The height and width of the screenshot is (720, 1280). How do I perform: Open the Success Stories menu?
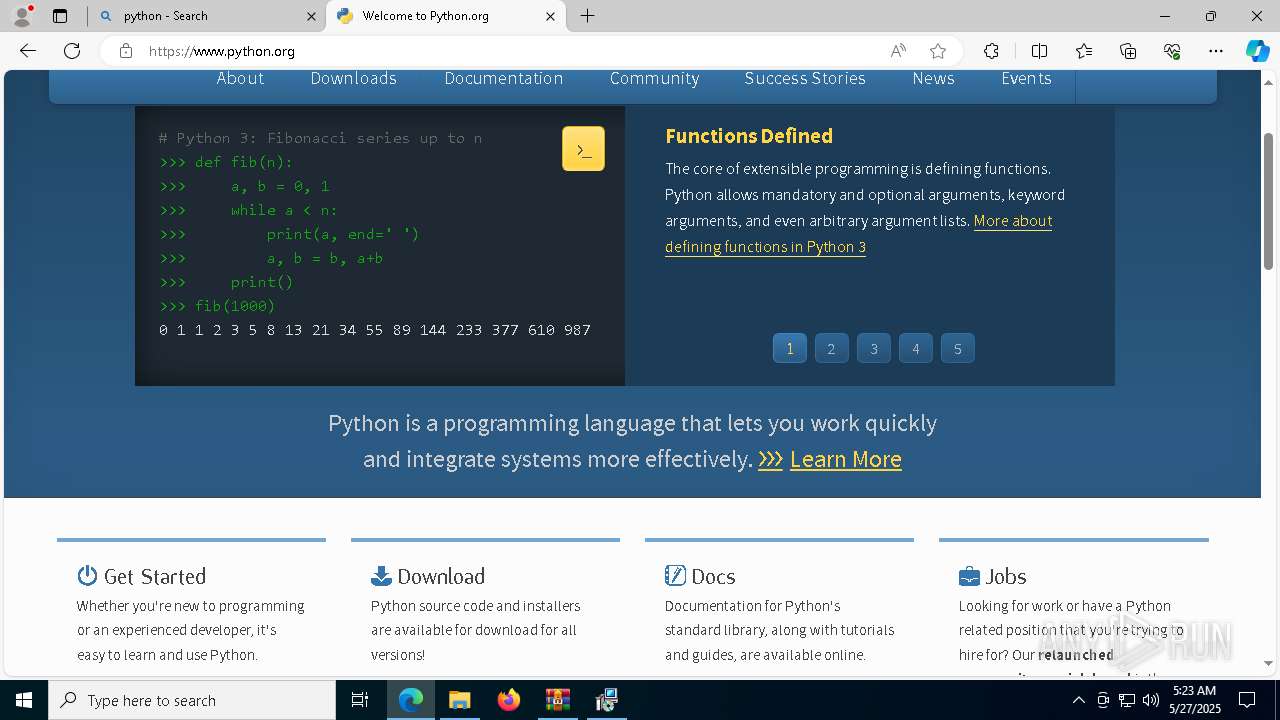click(x=805, y=78)
